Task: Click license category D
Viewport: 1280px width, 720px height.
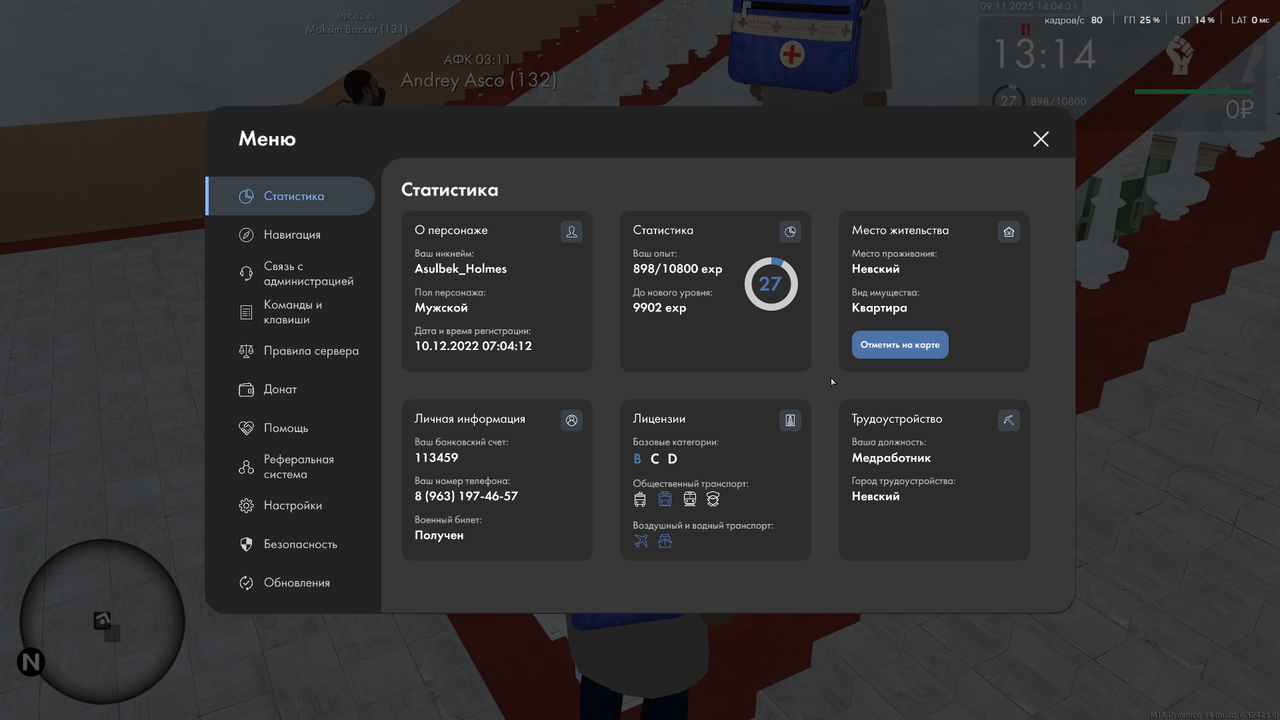Action: click(x=672, y=459)
